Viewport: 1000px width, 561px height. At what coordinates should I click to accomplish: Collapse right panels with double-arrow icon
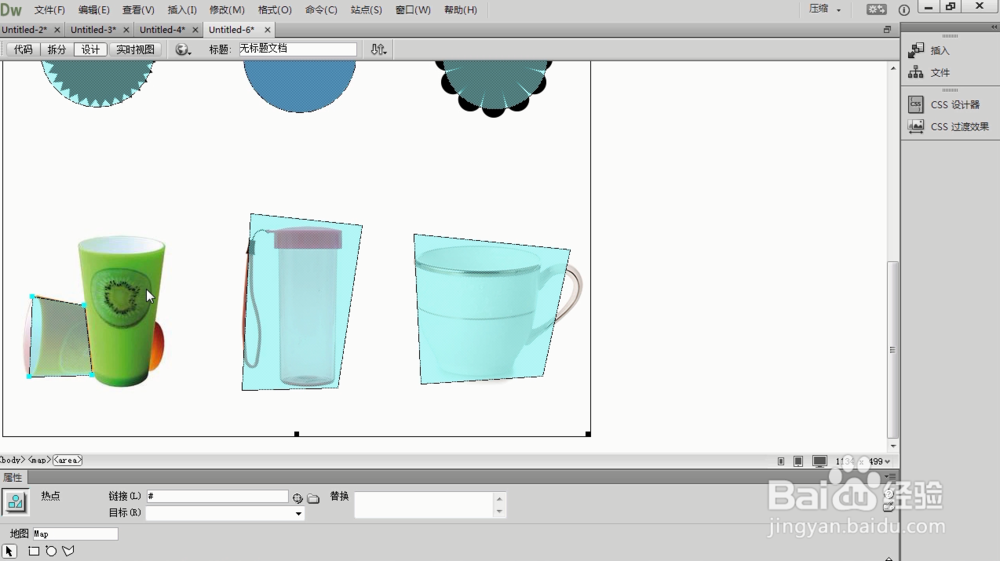(x=994, y=27)
